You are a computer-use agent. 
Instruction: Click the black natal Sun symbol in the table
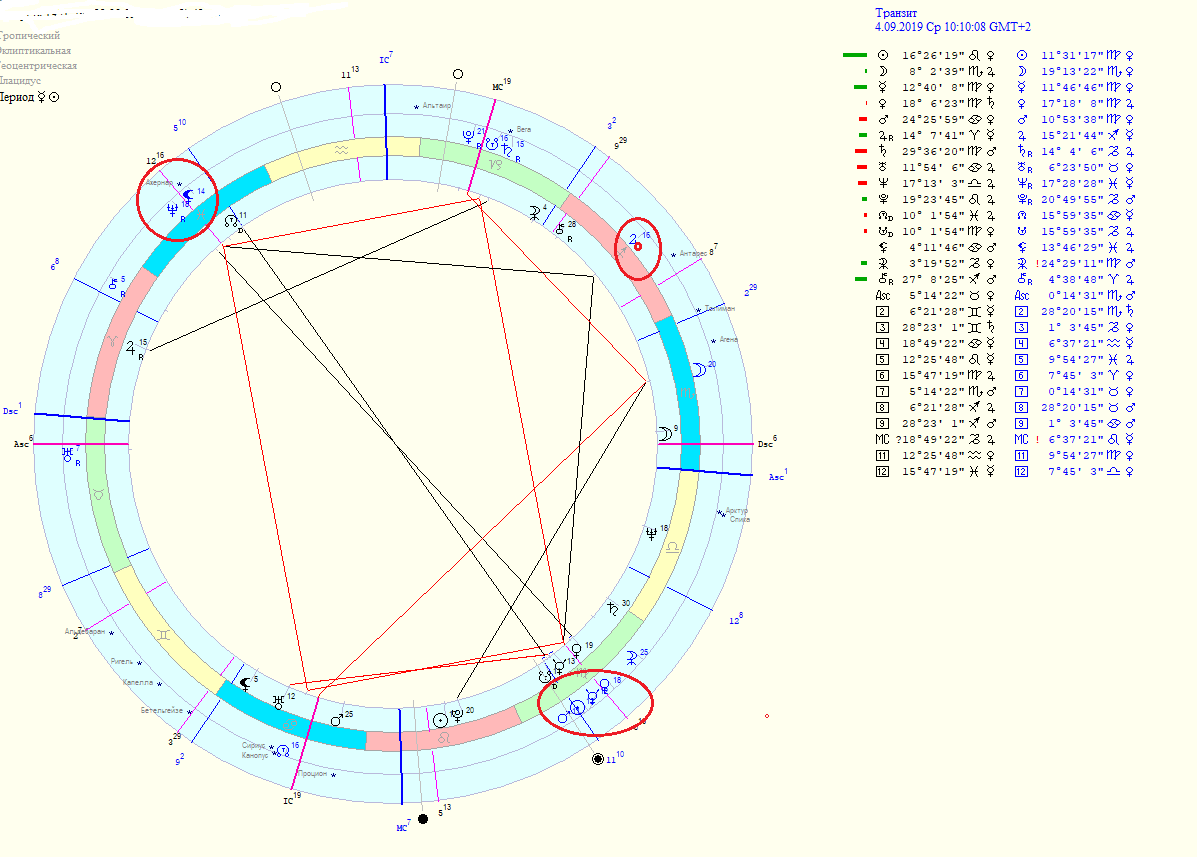click(881, 56)
